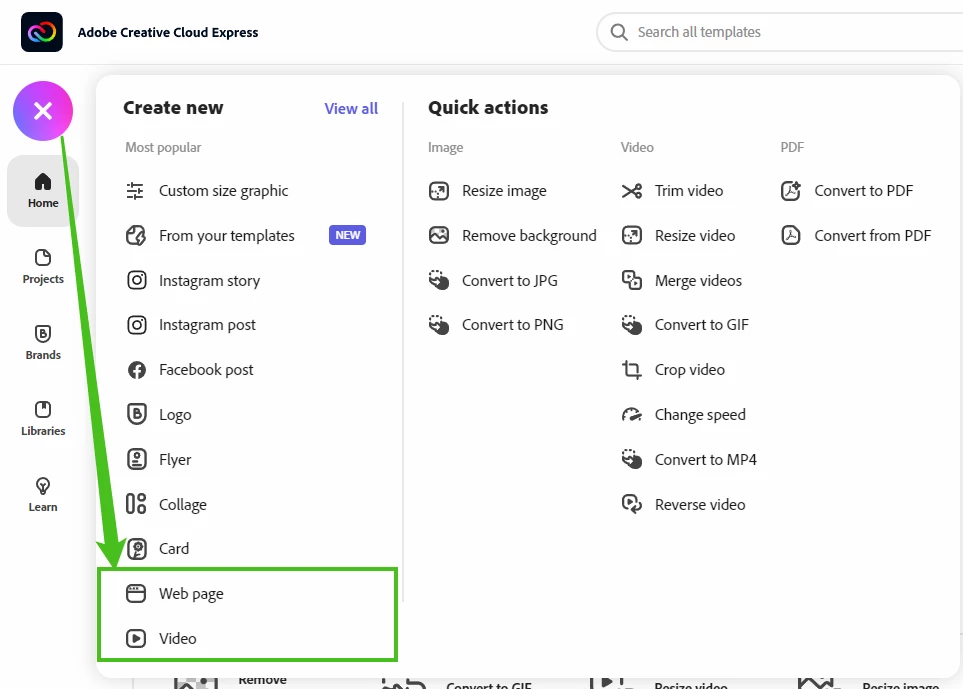Select Collage from the create list
Image resolution: width=963 pixels, height=689 pixels.
click(183, 505)
